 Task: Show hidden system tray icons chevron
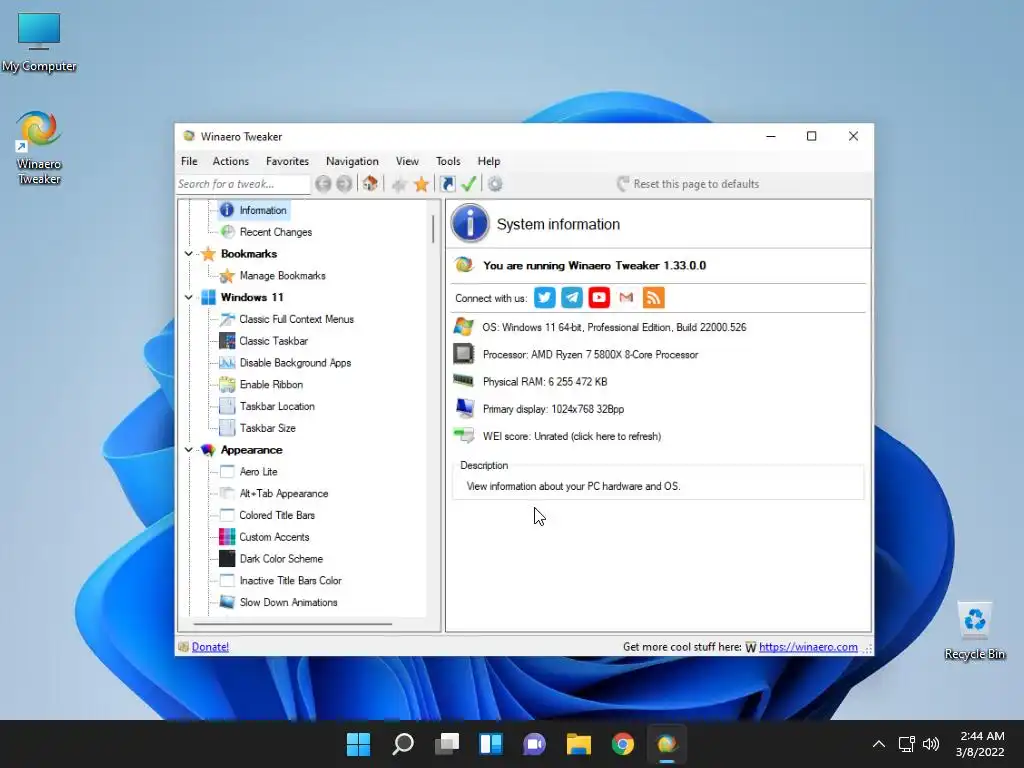pos(879,744)
